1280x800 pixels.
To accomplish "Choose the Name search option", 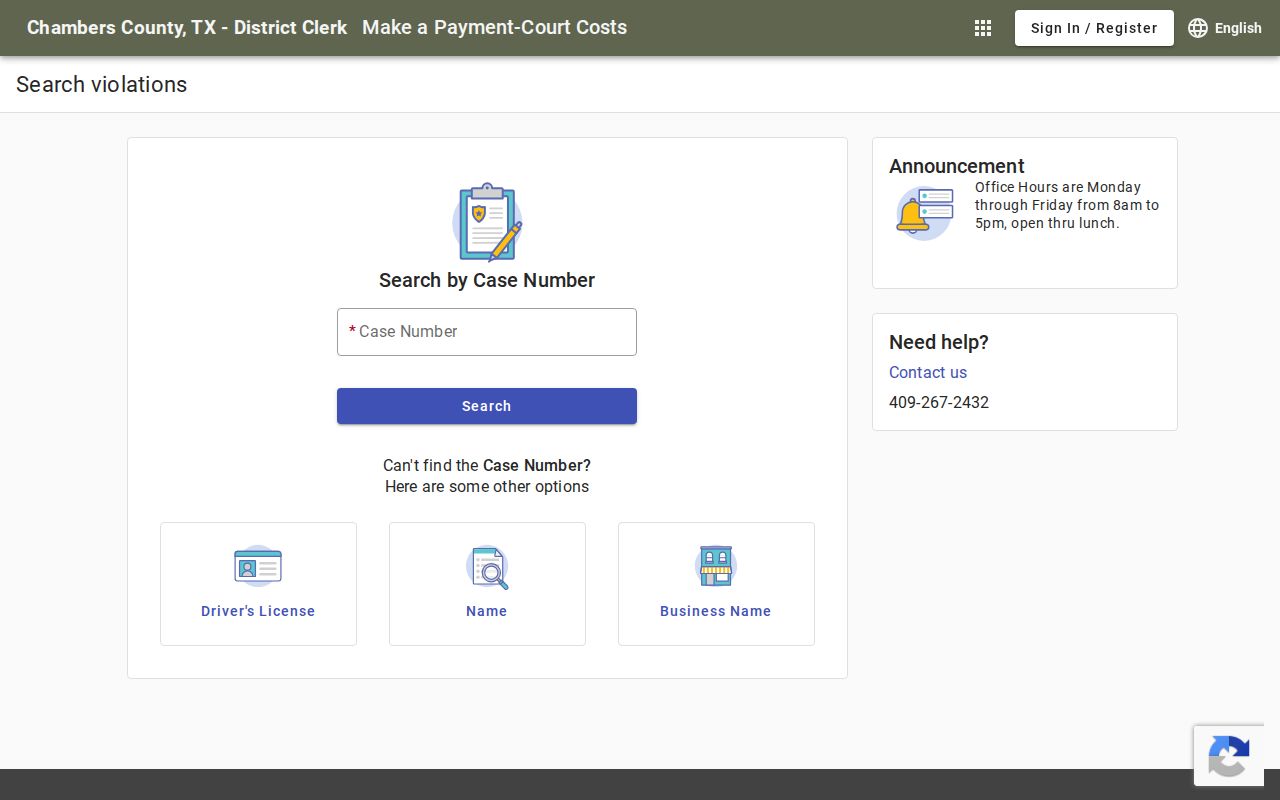I will click(487, 584).
